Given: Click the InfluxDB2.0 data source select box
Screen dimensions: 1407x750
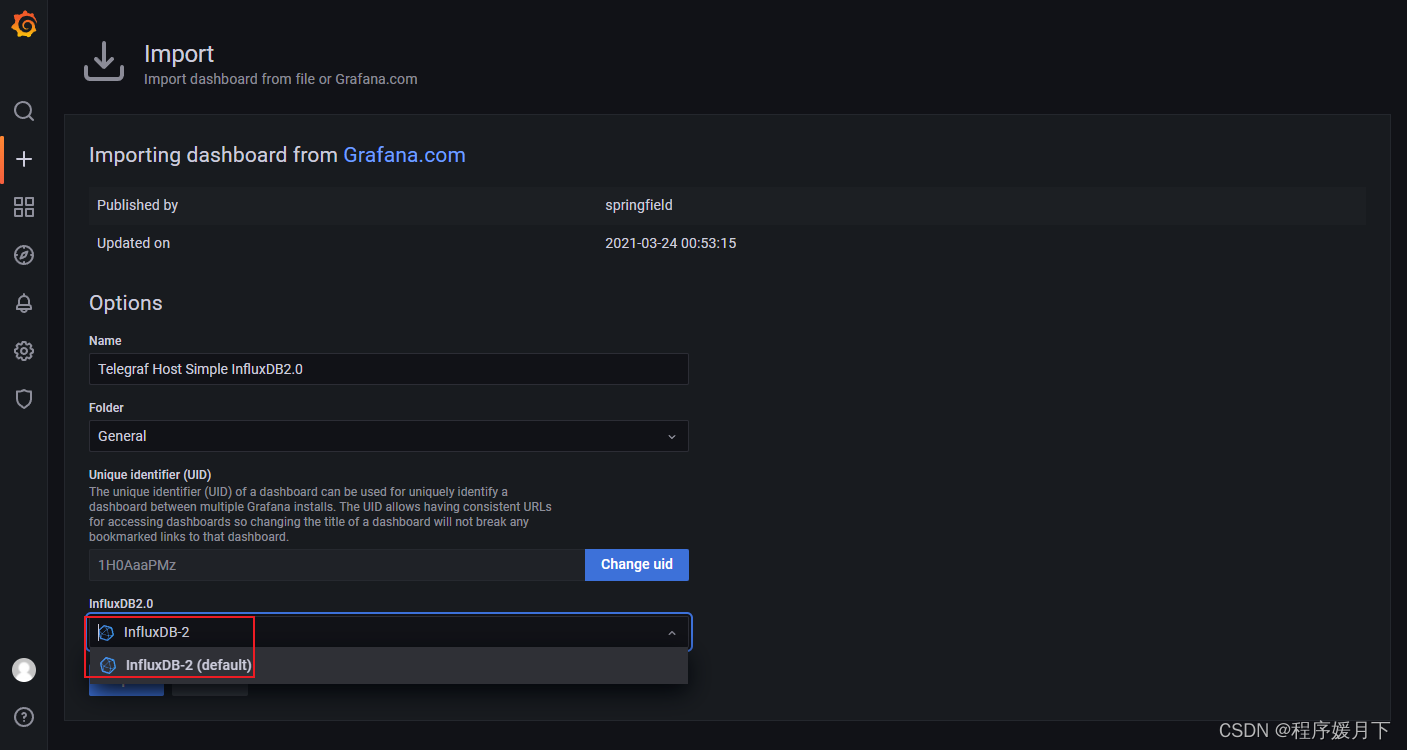Looking at the screenshot, I should coord(390,632).
